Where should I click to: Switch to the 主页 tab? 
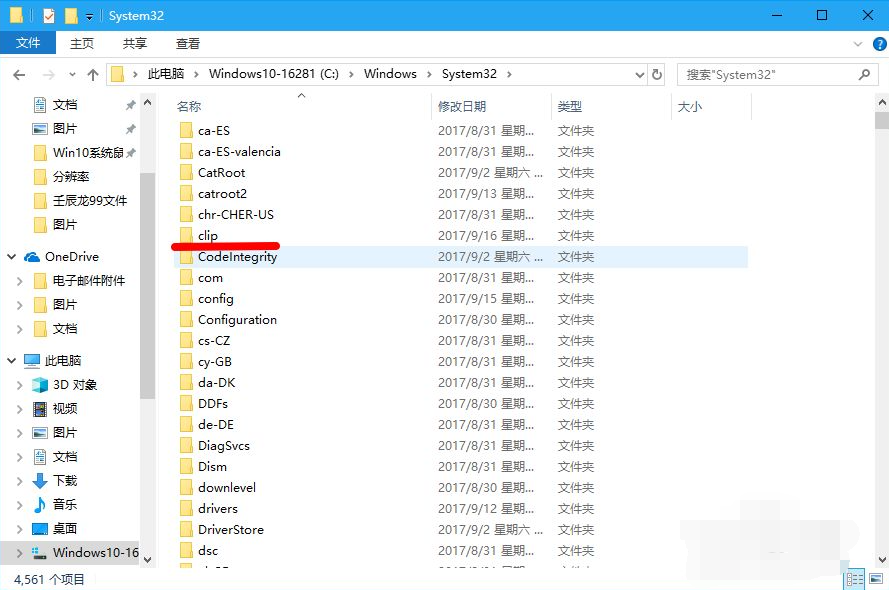pyautogui.click(x=82, y=43)
